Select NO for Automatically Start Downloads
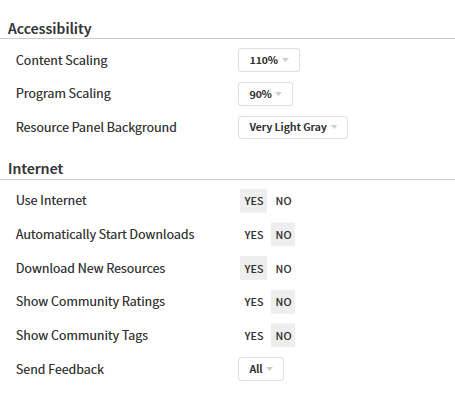Image resolution: width=455 pixels, height=394 pixels. tap(283, 235)
